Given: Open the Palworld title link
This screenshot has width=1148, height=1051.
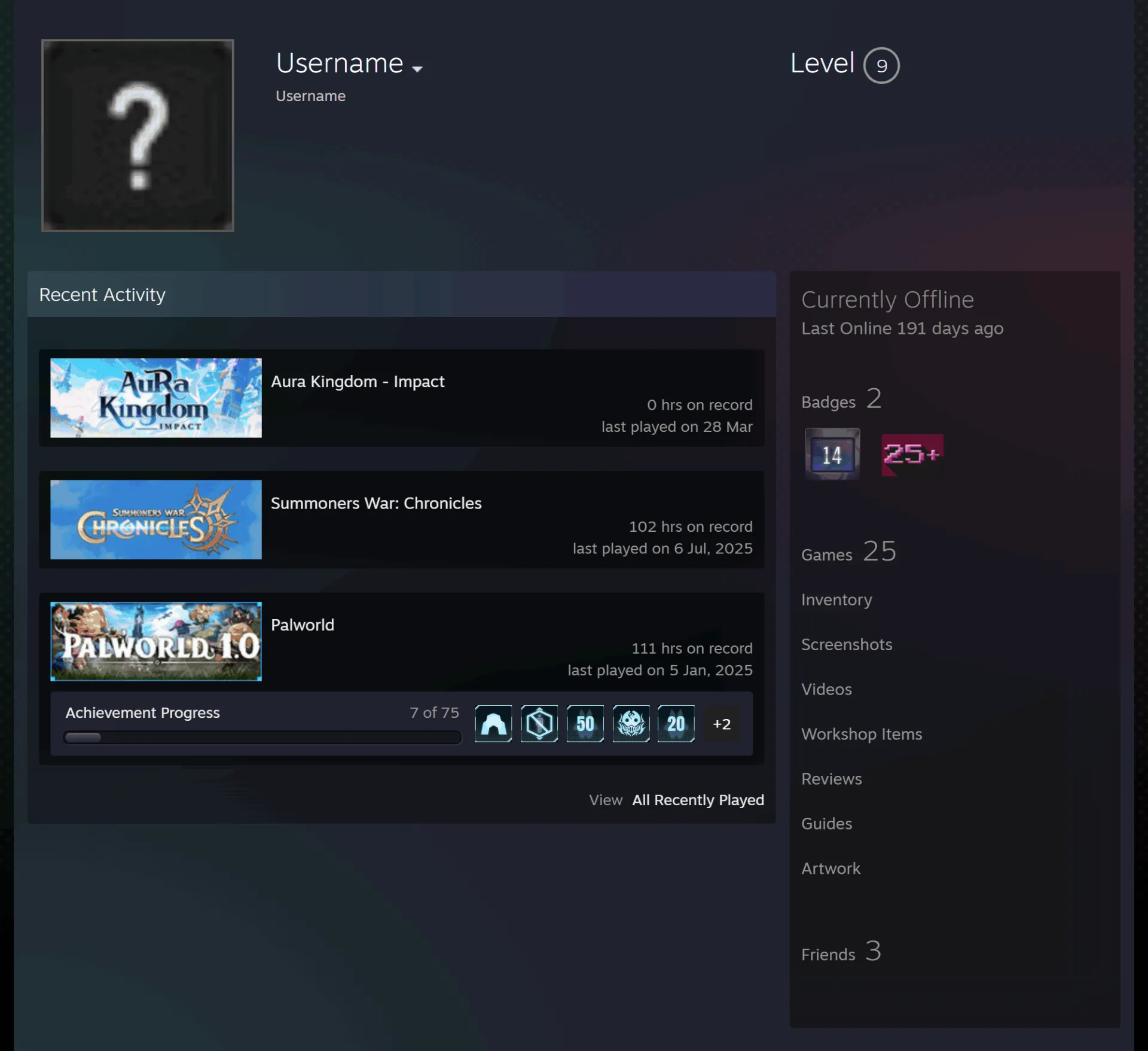Looking at the screenshot, I should pos(303,625).
